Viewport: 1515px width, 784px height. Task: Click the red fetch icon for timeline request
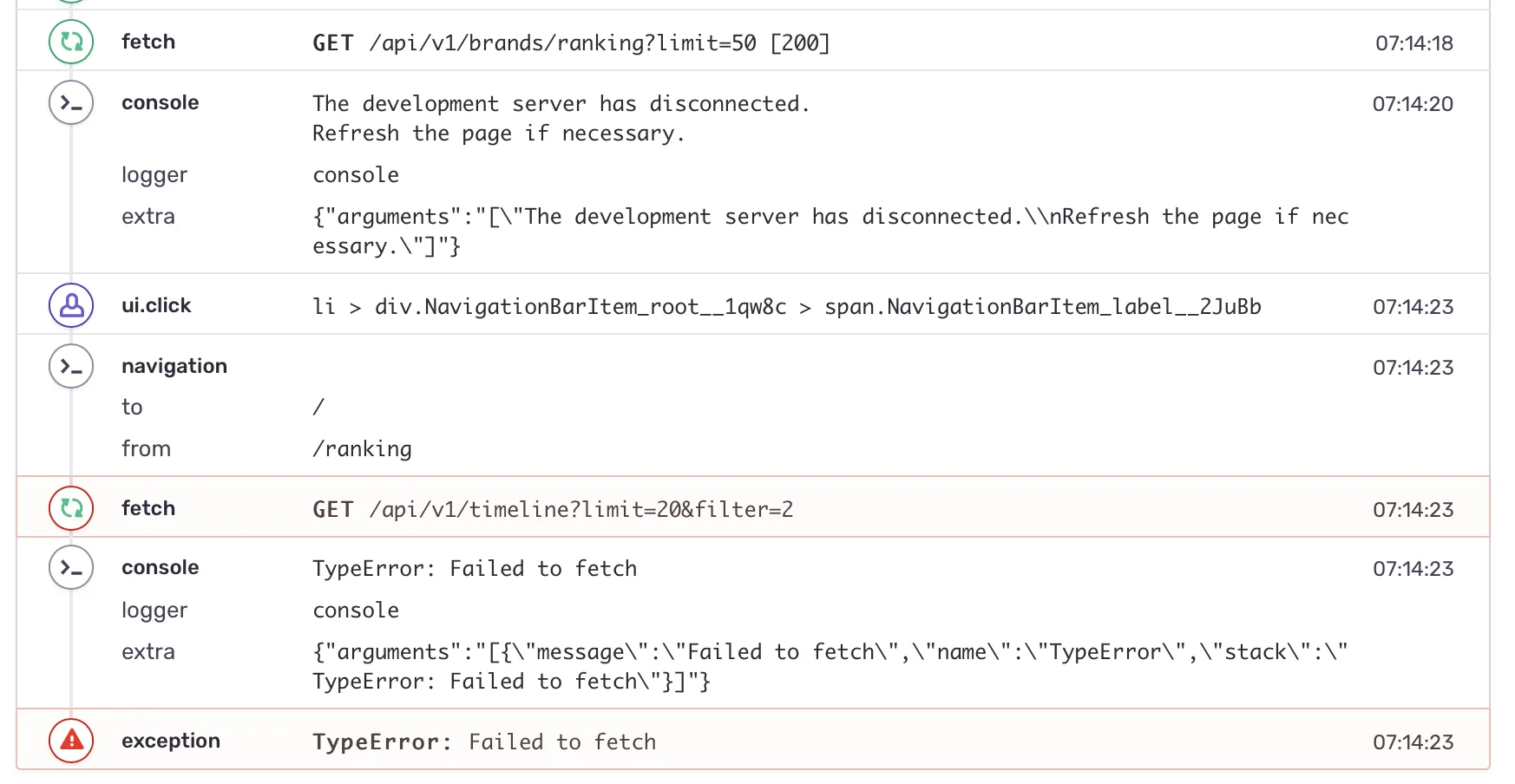[x=71, y=508]
